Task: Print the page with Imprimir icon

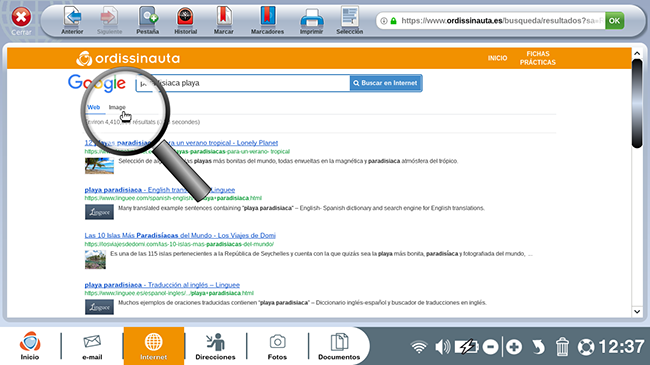Action: point(311,18)
